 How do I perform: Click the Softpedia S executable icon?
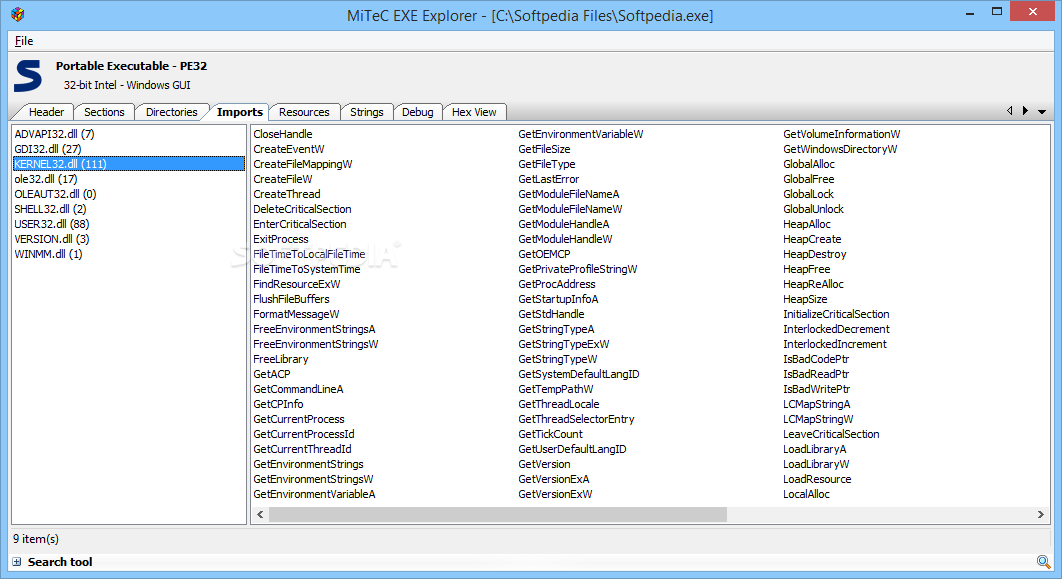pos(28,75)
